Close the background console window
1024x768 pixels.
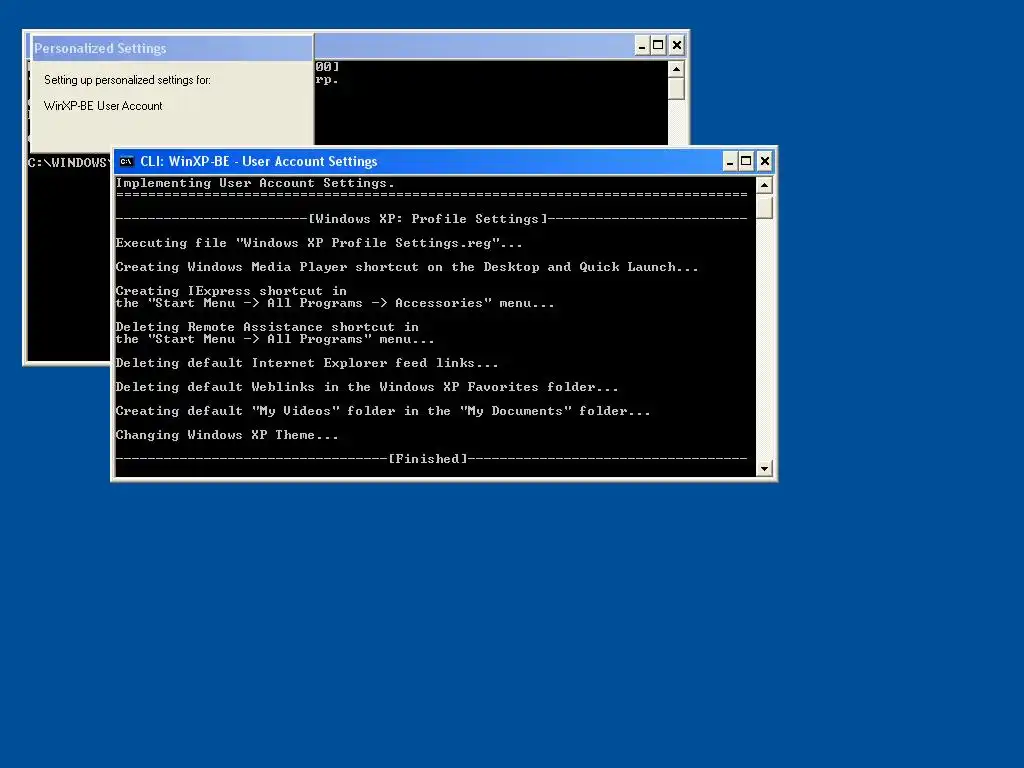click(677, 46)
